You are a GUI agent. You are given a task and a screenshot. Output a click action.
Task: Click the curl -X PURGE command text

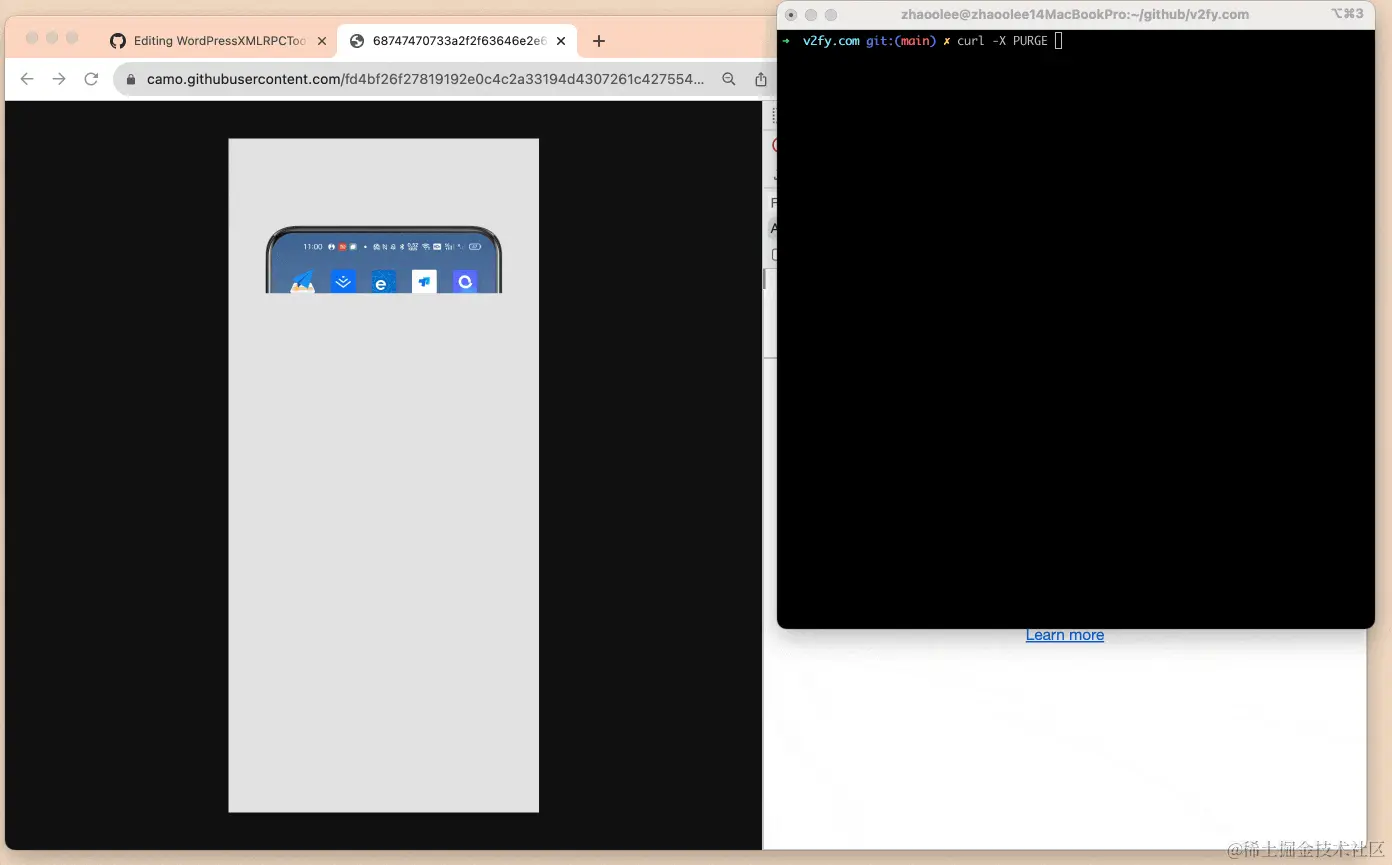pyautogui.click(x=1002, y=41)
